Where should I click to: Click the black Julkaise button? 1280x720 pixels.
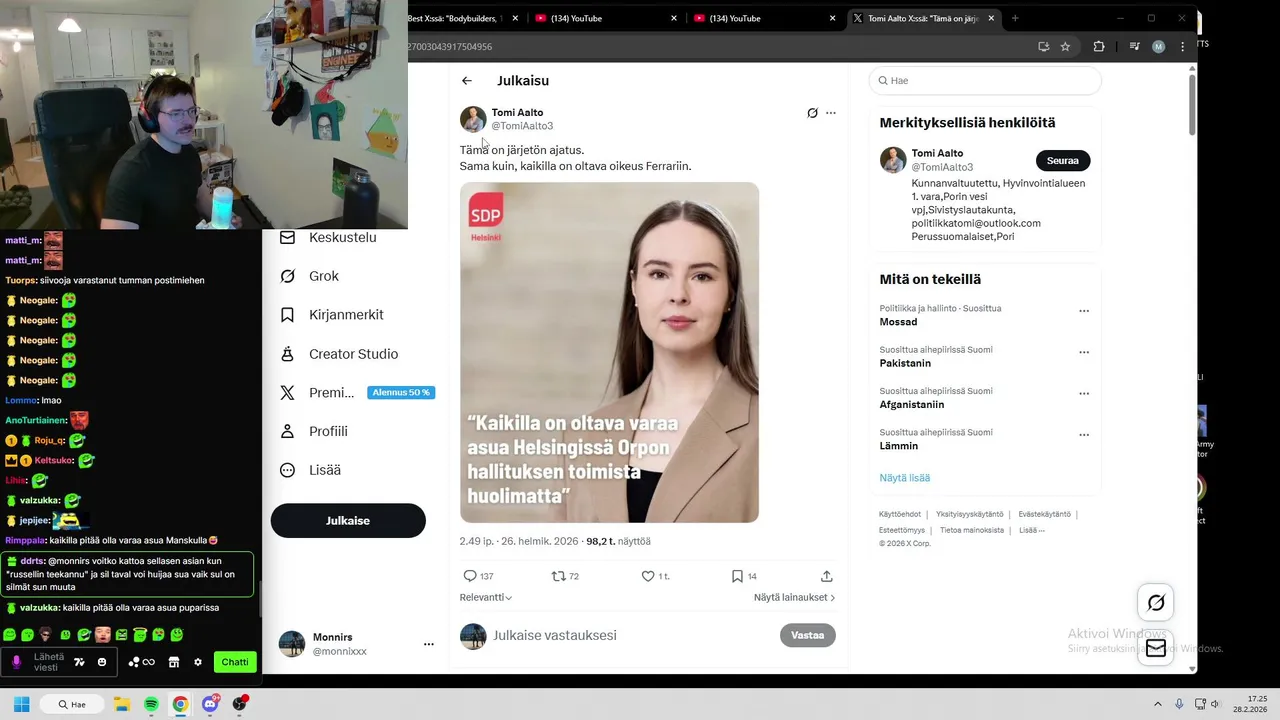[348, 521]
